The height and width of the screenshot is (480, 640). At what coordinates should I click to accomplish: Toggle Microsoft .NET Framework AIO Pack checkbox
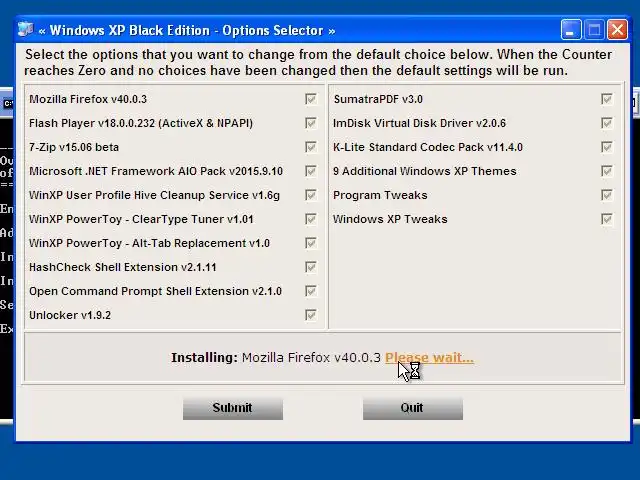point(311,171)
